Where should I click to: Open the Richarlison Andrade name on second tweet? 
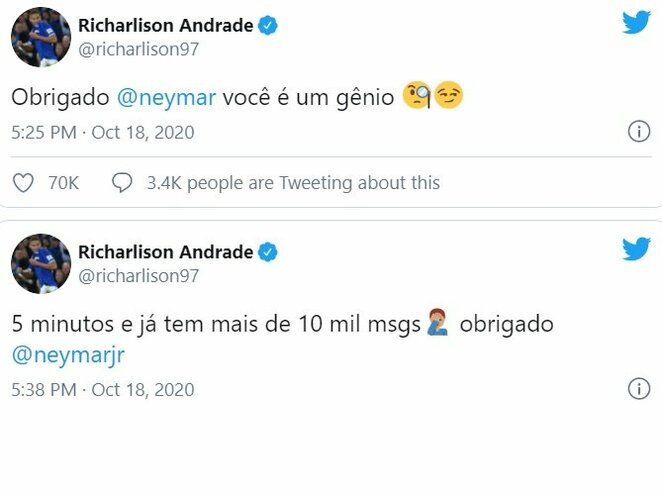pos(165,252)
